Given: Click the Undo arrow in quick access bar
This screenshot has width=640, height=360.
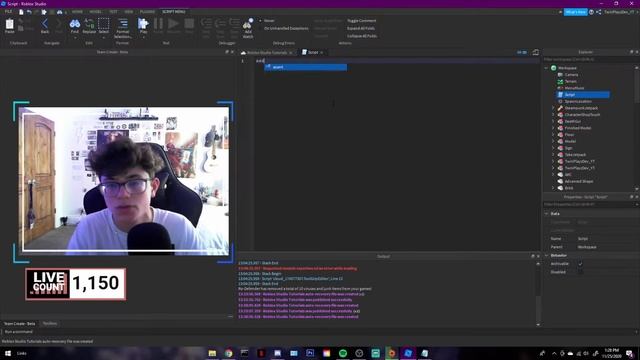Looking at the screenshot, I should (29, 12).
